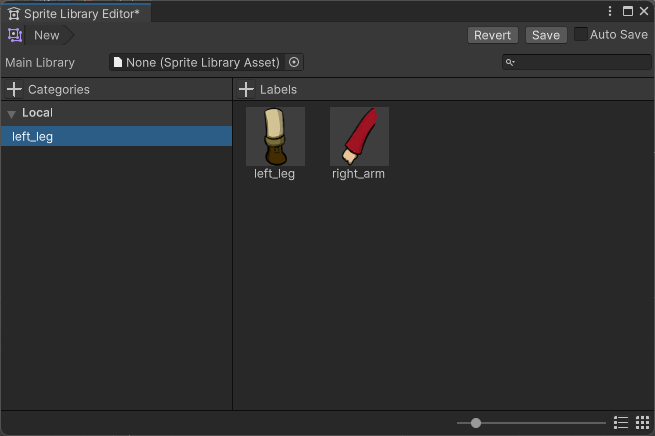
Task: Click the Sprite Library icon beside New breadcrumb
Action: coord(14,35)
